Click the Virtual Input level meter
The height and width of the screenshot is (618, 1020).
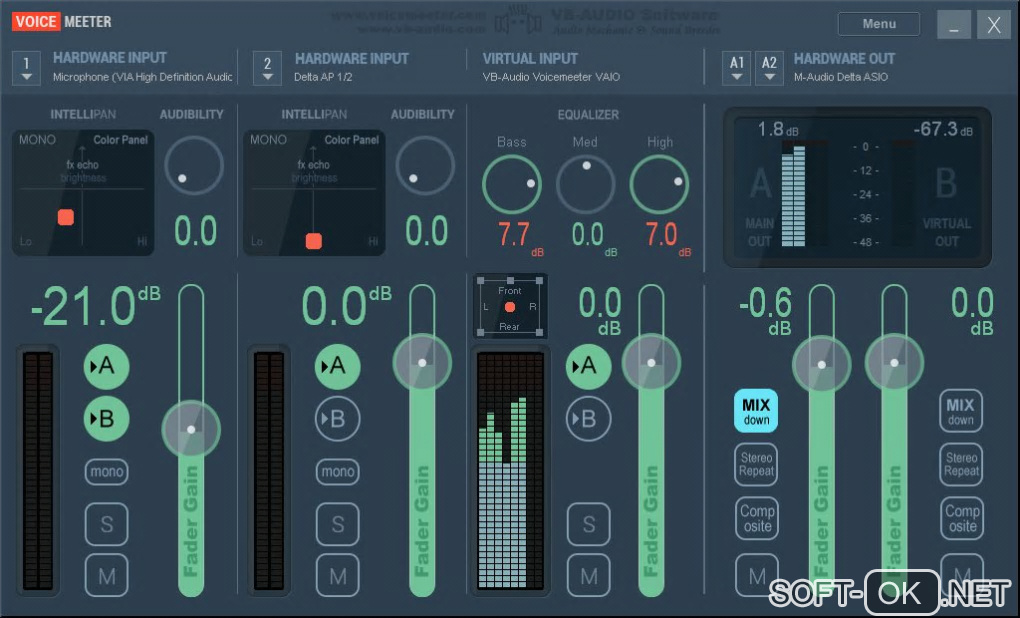pyautogui.click(x=511, y=471)
